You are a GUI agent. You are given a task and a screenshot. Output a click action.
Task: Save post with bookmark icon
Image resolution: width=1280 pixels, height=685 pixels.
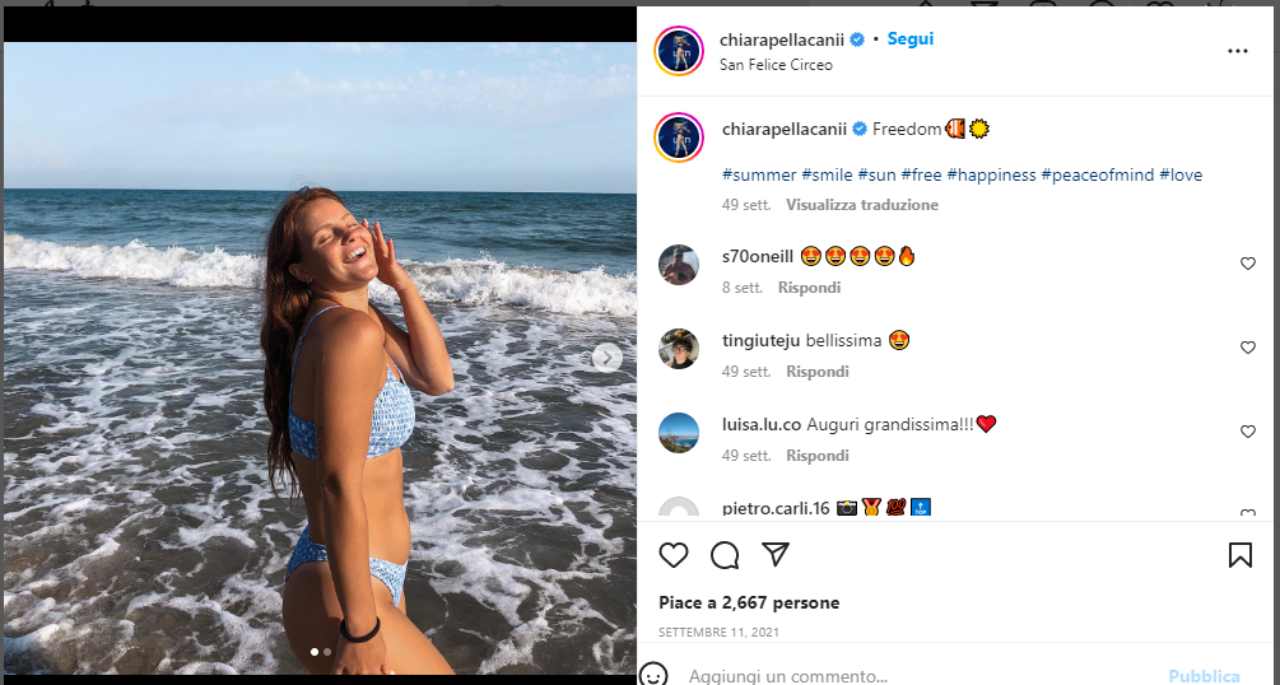tap(1240, 555)
